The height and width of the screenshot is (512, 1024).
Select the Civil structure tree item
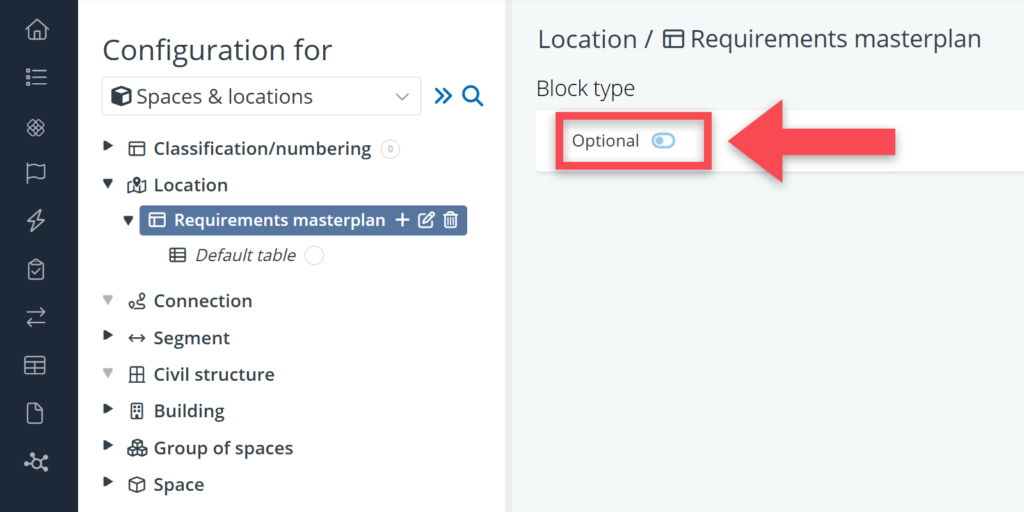click(213, 374)
